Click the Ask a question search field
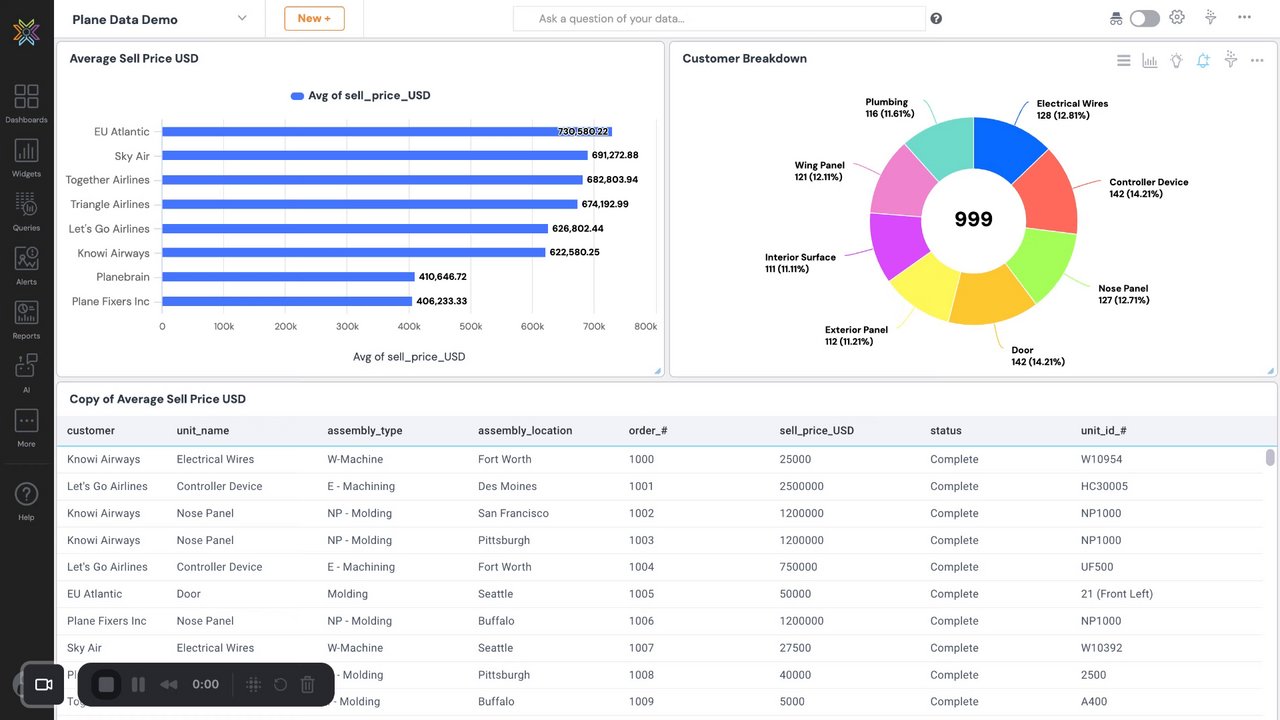Viewport: 1280px width, 720px height. point(719,18)
